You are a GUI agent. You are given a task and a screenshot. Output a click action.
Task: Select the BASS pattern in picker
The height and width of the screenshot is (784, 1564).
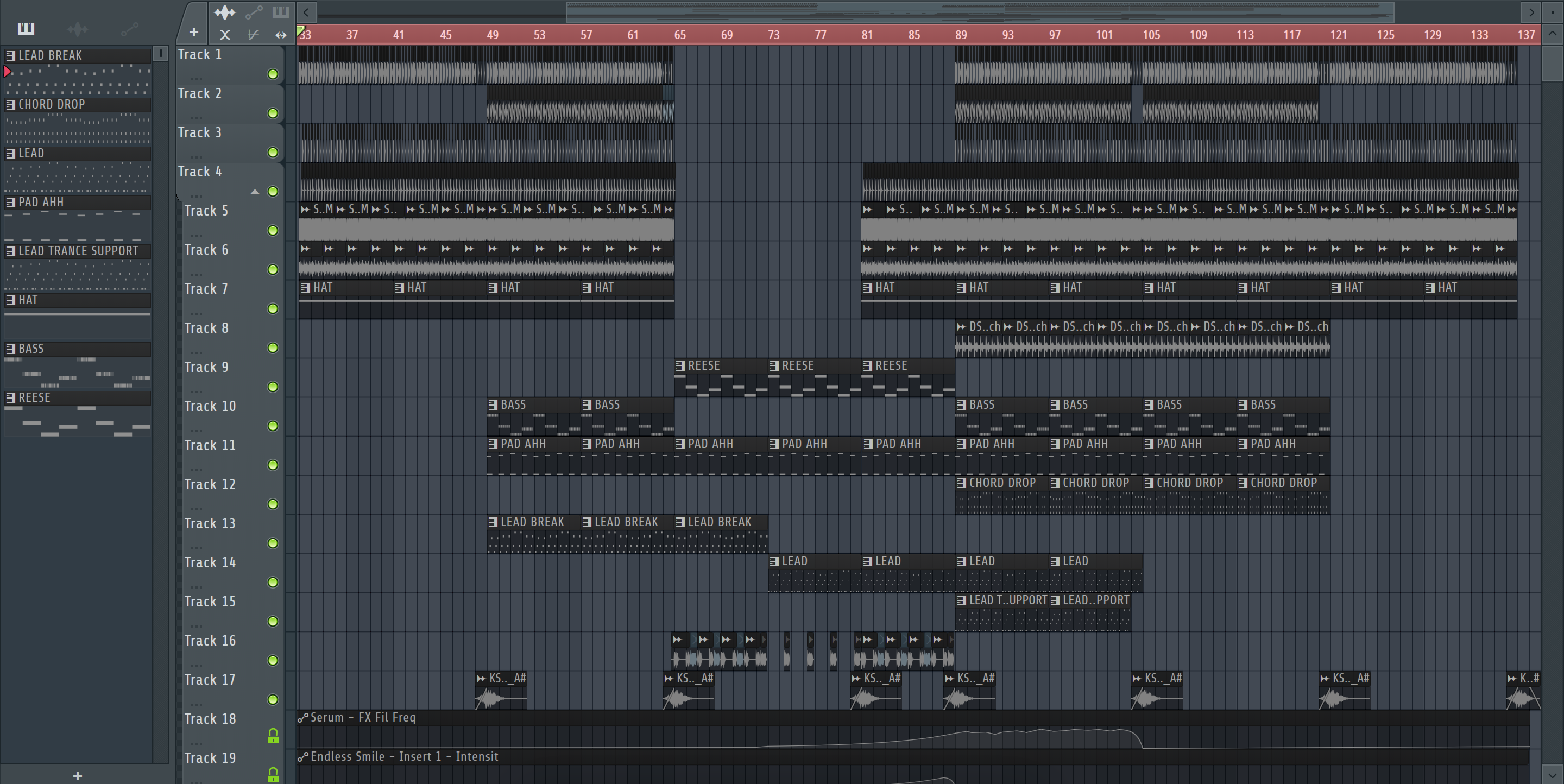(78, 349)
